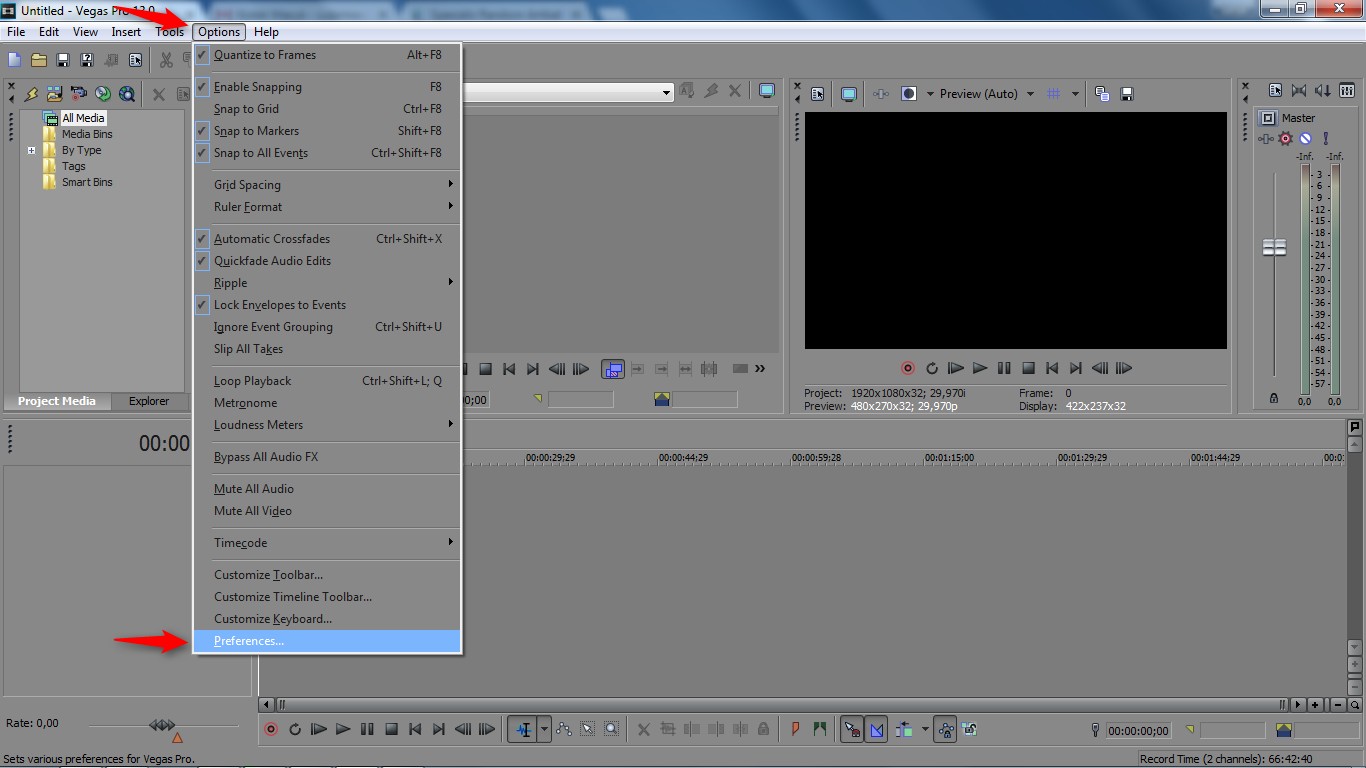Extract audio from CD
Screen dimensions: 1366x768
click(102, 93)
